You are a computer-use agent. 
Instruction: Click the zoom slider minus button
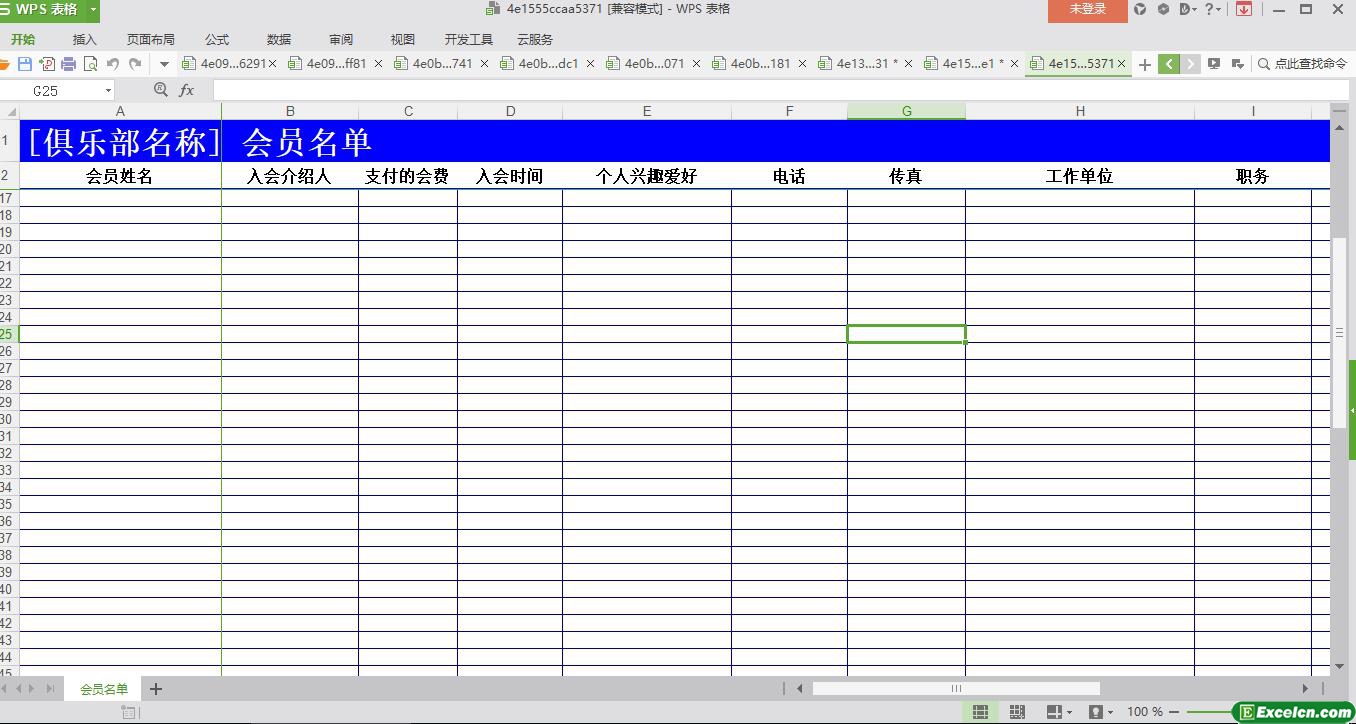[x=1174, y=712]
